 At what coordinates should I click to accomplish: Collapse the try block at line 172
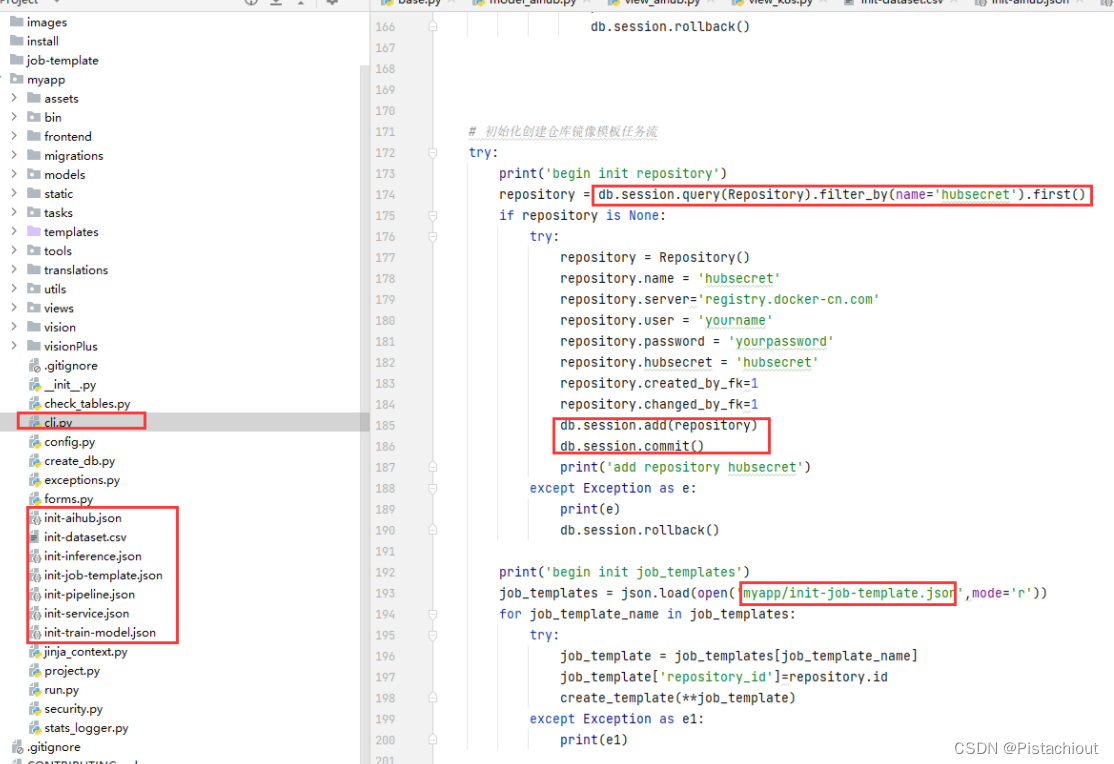pos(433,152)
